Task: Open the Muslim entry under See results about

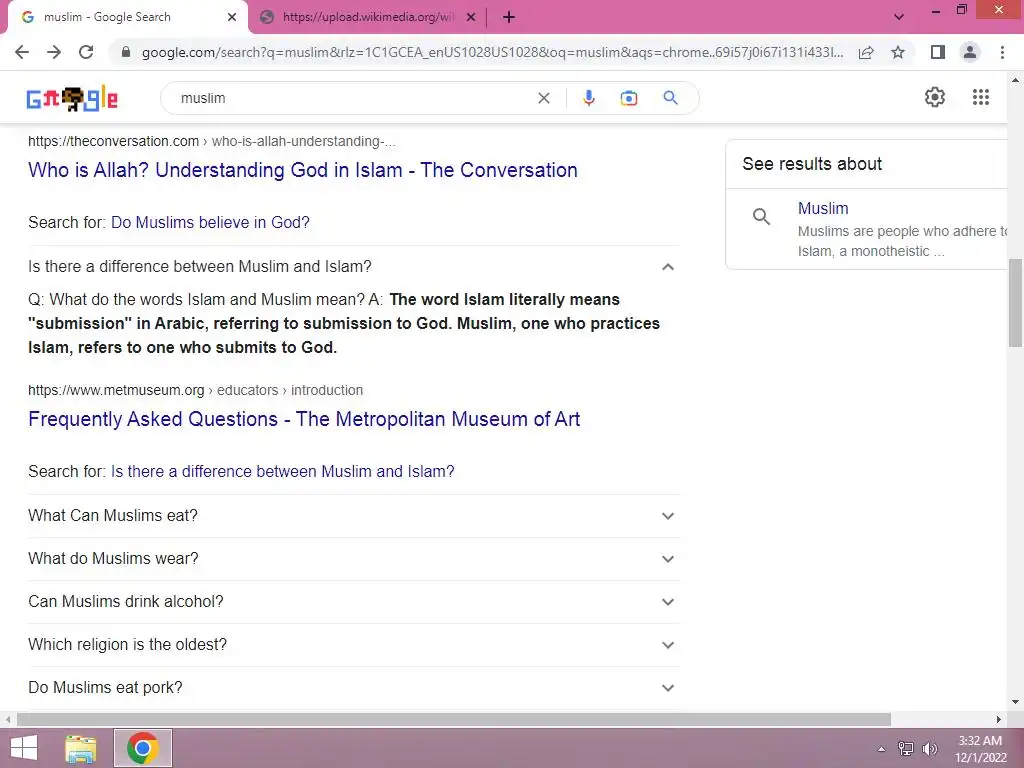Action: point(823,208)
